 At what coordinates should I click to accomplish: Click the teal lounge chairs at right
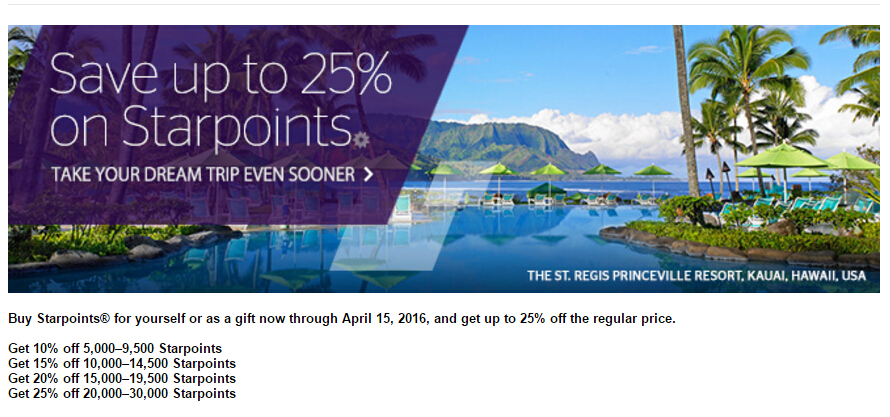[x=800, y=203]
